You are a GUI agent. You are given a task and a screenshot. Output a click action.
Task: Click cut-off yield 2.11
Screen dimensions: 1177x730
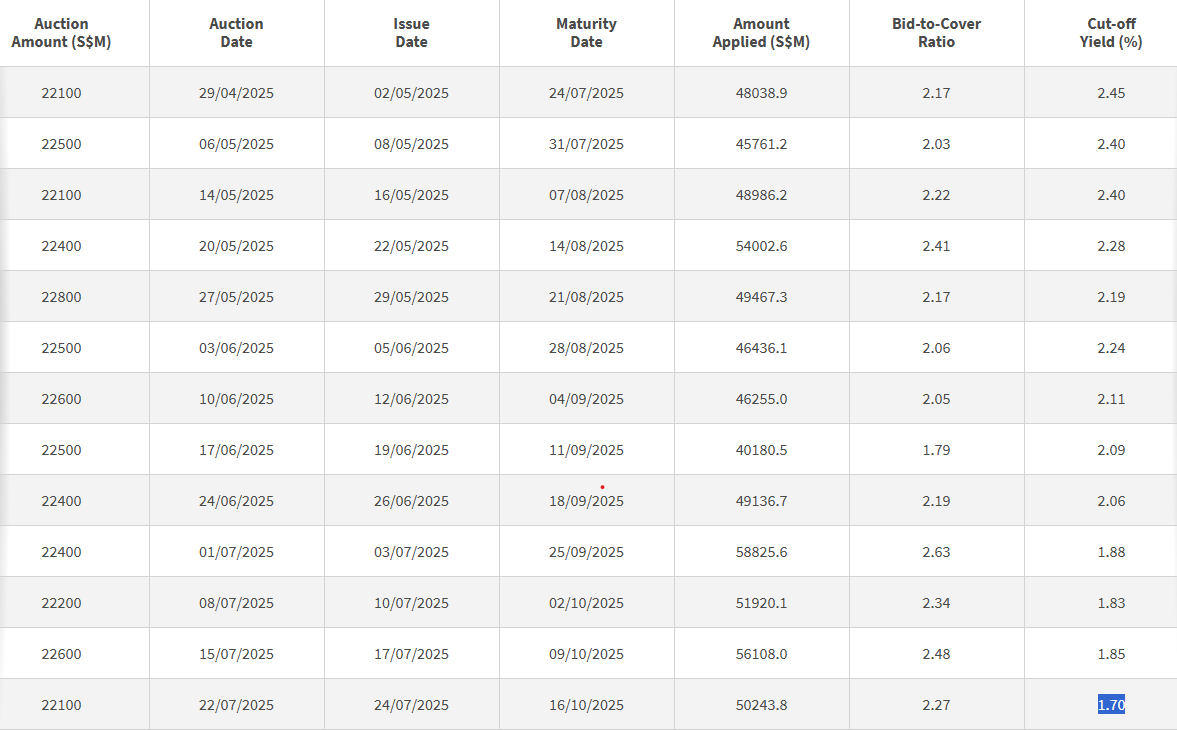tap(1111, 399)
